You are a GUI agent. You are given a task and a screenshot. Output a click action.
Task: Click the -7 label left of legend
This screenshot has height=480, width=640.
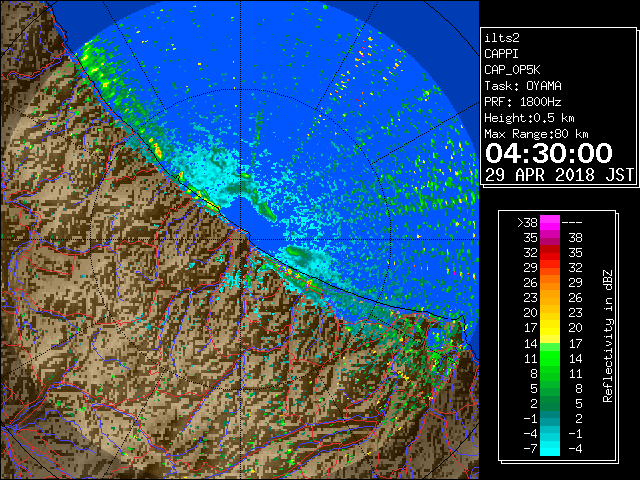click(x=530, y=449)
